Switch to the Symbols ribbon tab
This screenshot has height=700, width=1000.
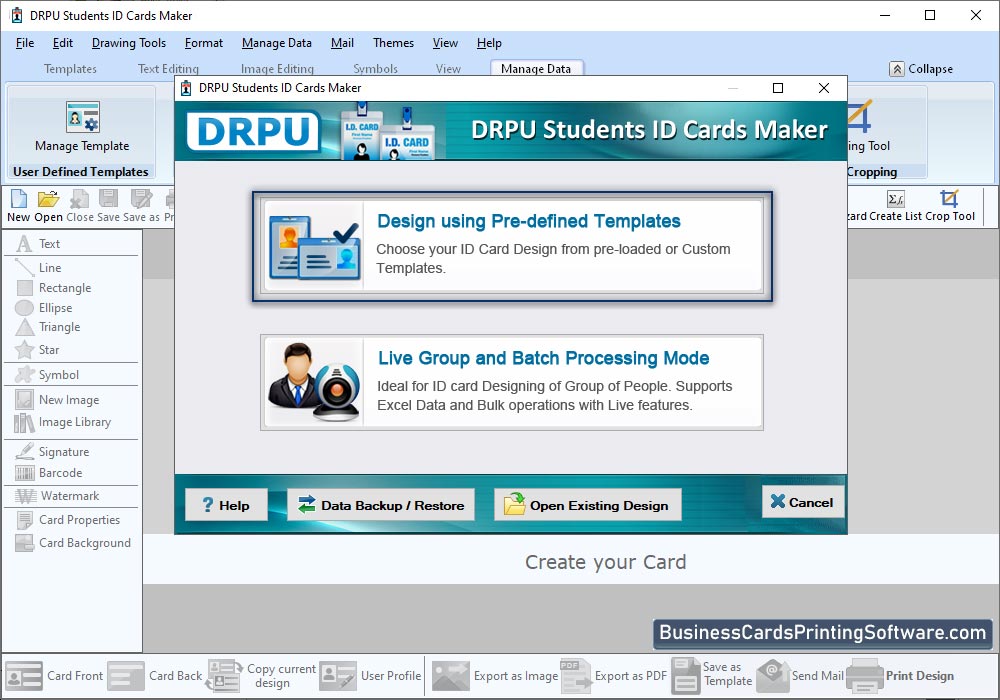click(x=376, y=69)
